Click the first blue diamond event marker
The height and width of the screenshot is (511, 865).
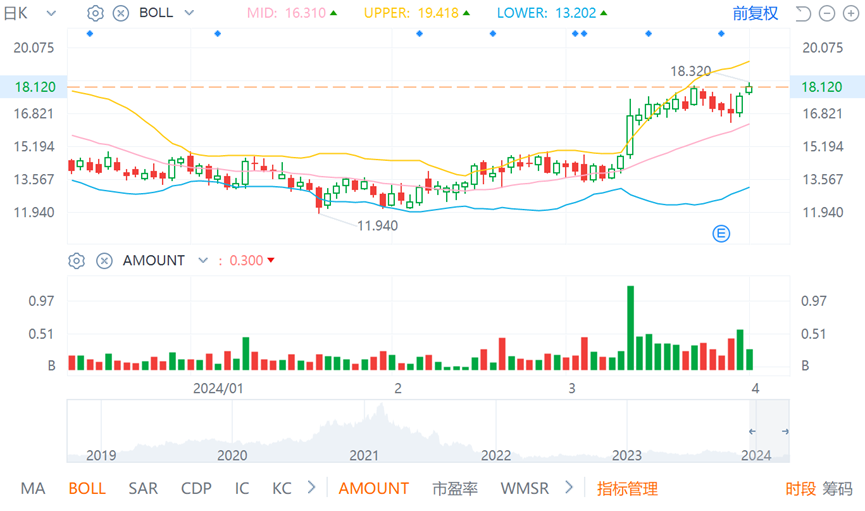point(90,34)
